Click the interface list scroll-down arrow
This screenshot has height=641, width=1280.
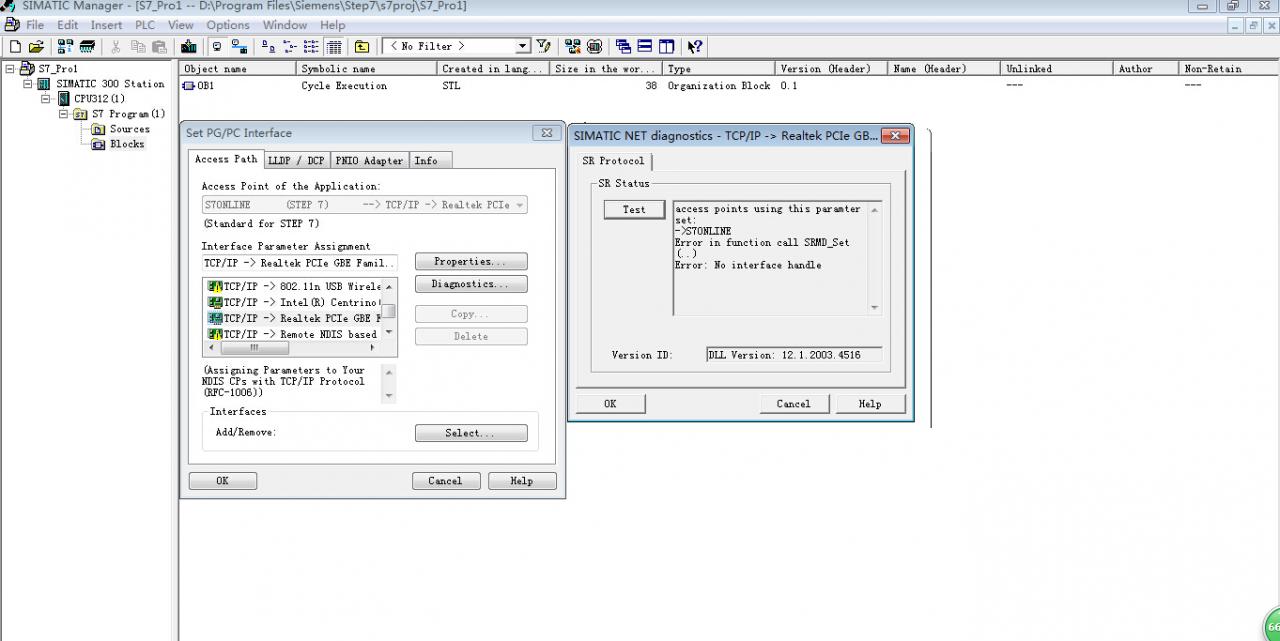(389, 332)
